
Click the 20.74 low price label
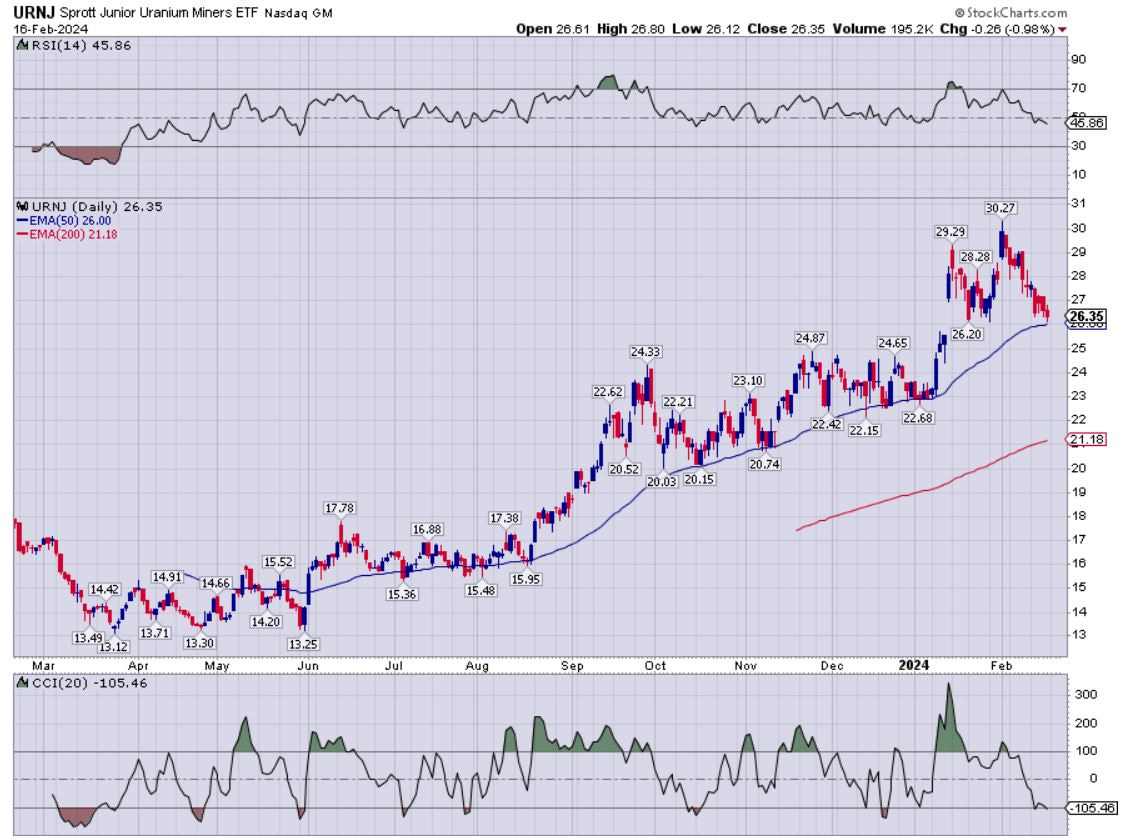tap(764, 464)
